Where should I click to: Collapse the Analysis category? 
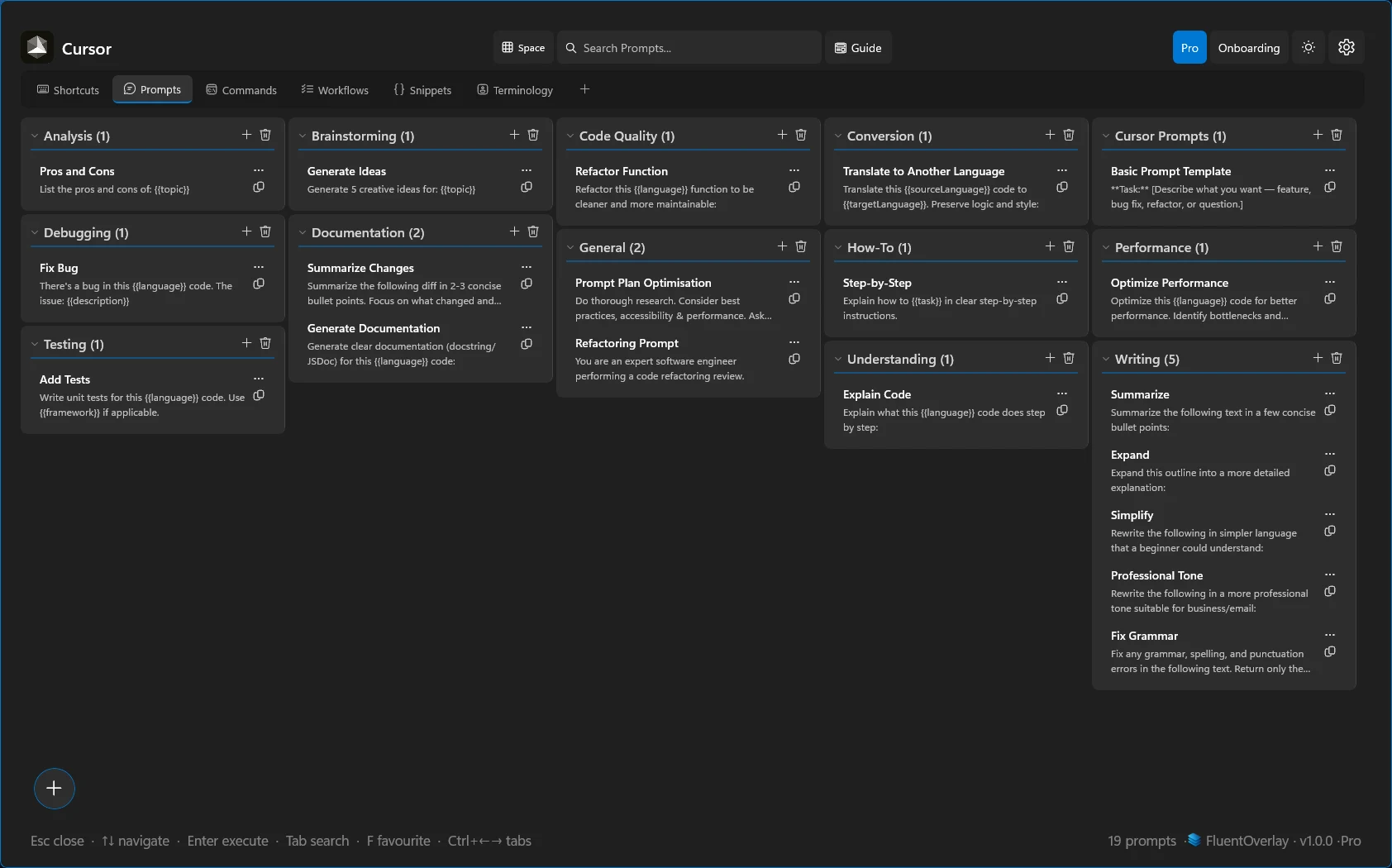coord(34,136)
